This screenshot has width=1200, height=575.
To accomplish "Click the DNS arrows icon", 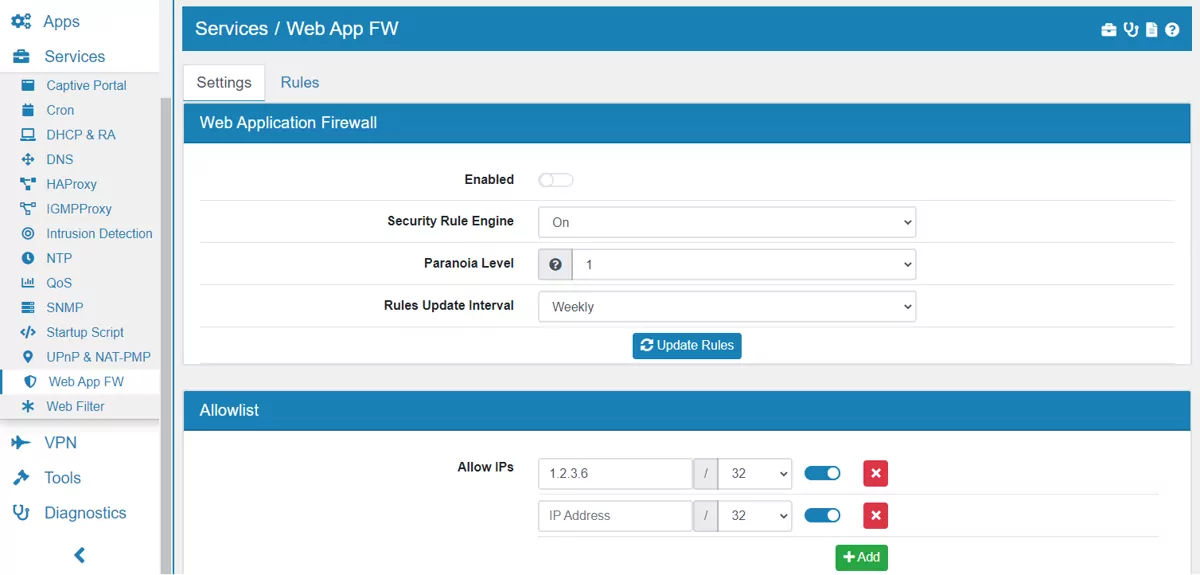I will click(28, 159).
